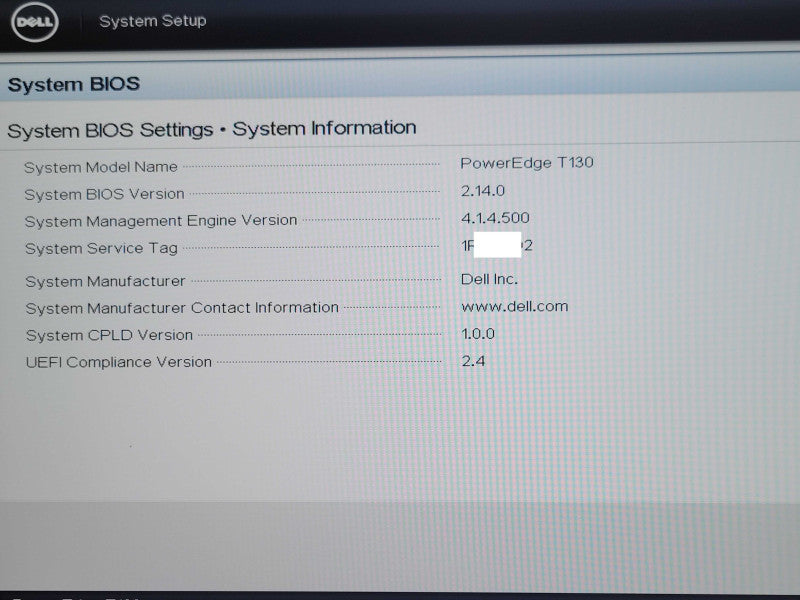Select the UEFI Compliance Version label
This screenshot has height=600, width=800.
pyautogui.click(x=118, y=362)
